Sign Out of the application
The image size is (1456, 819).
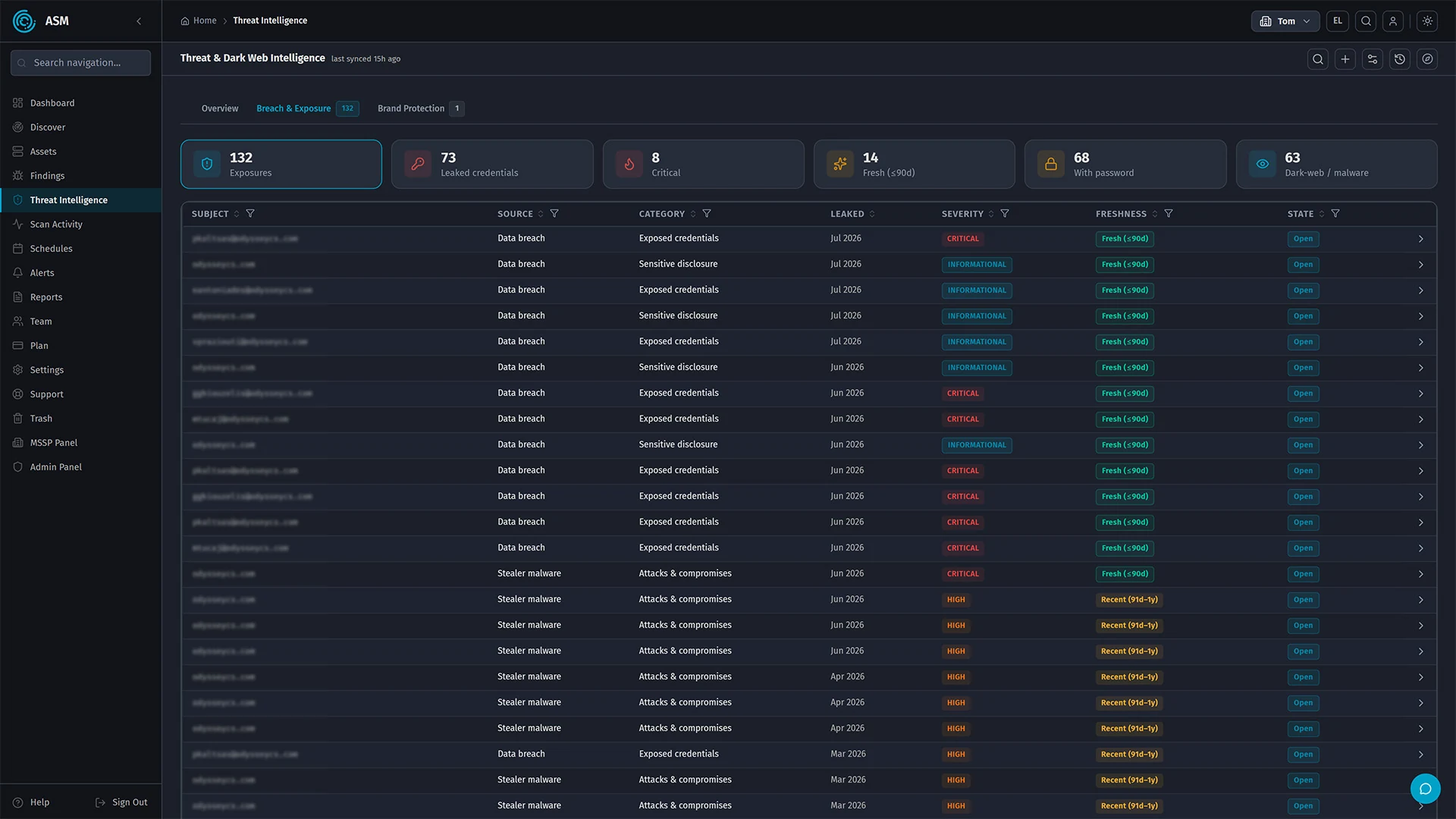point(121,802)
